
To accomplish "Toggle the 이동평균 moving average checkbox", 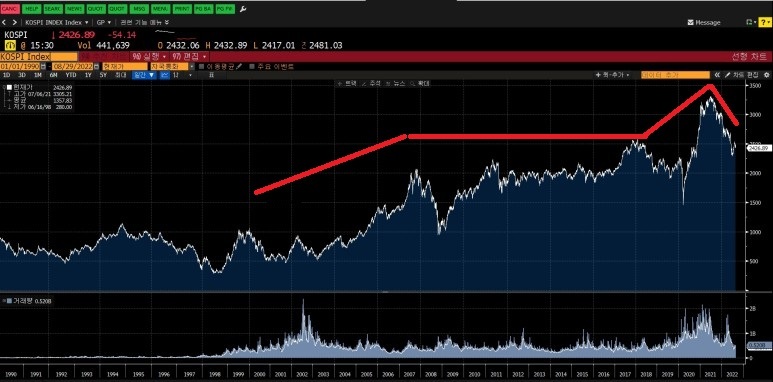I will click(x=202, y=67).
